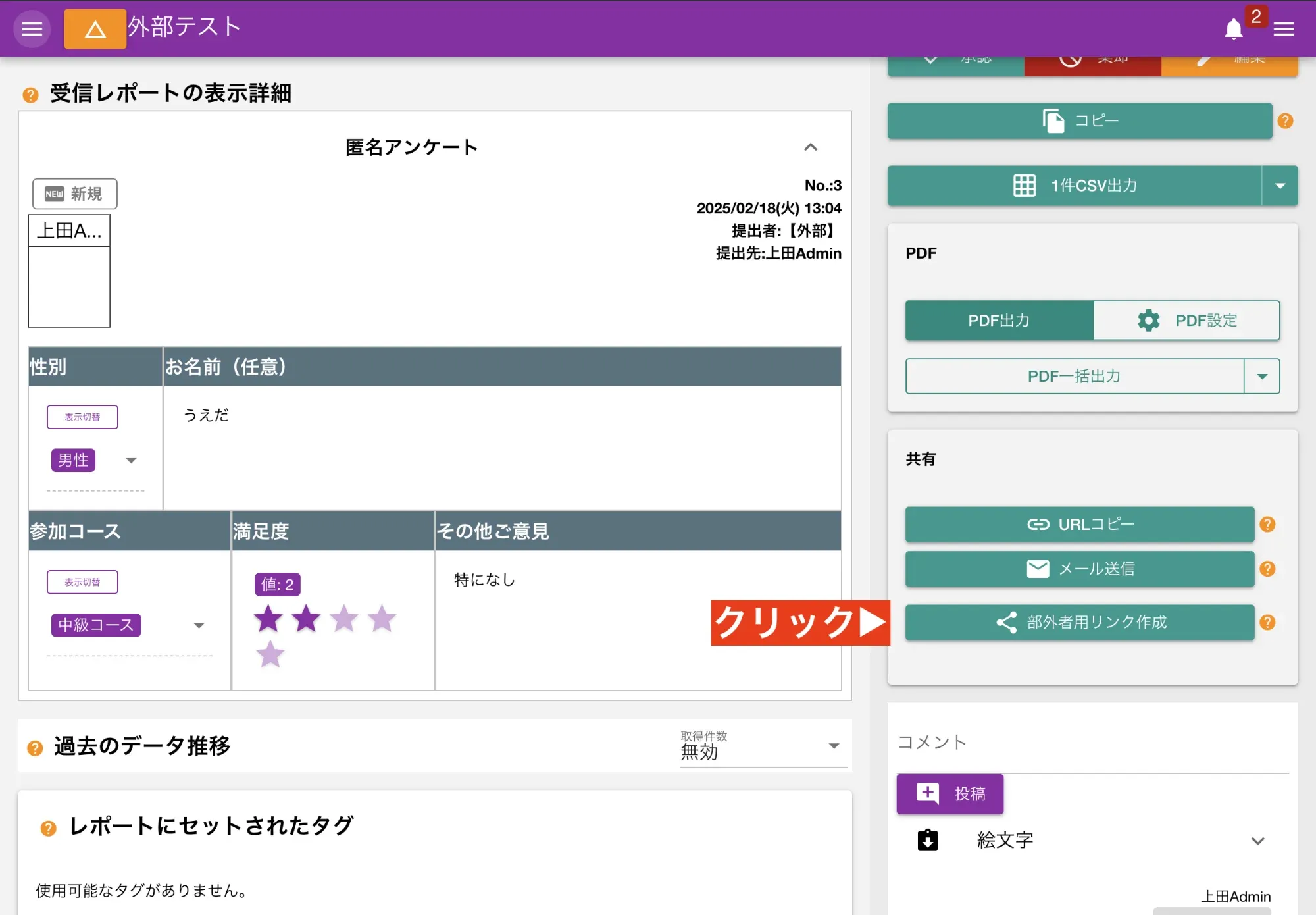Click the gear icon on PDF設定
The width and height of the screenshot is (1316, 915).
pos(1148,321)
